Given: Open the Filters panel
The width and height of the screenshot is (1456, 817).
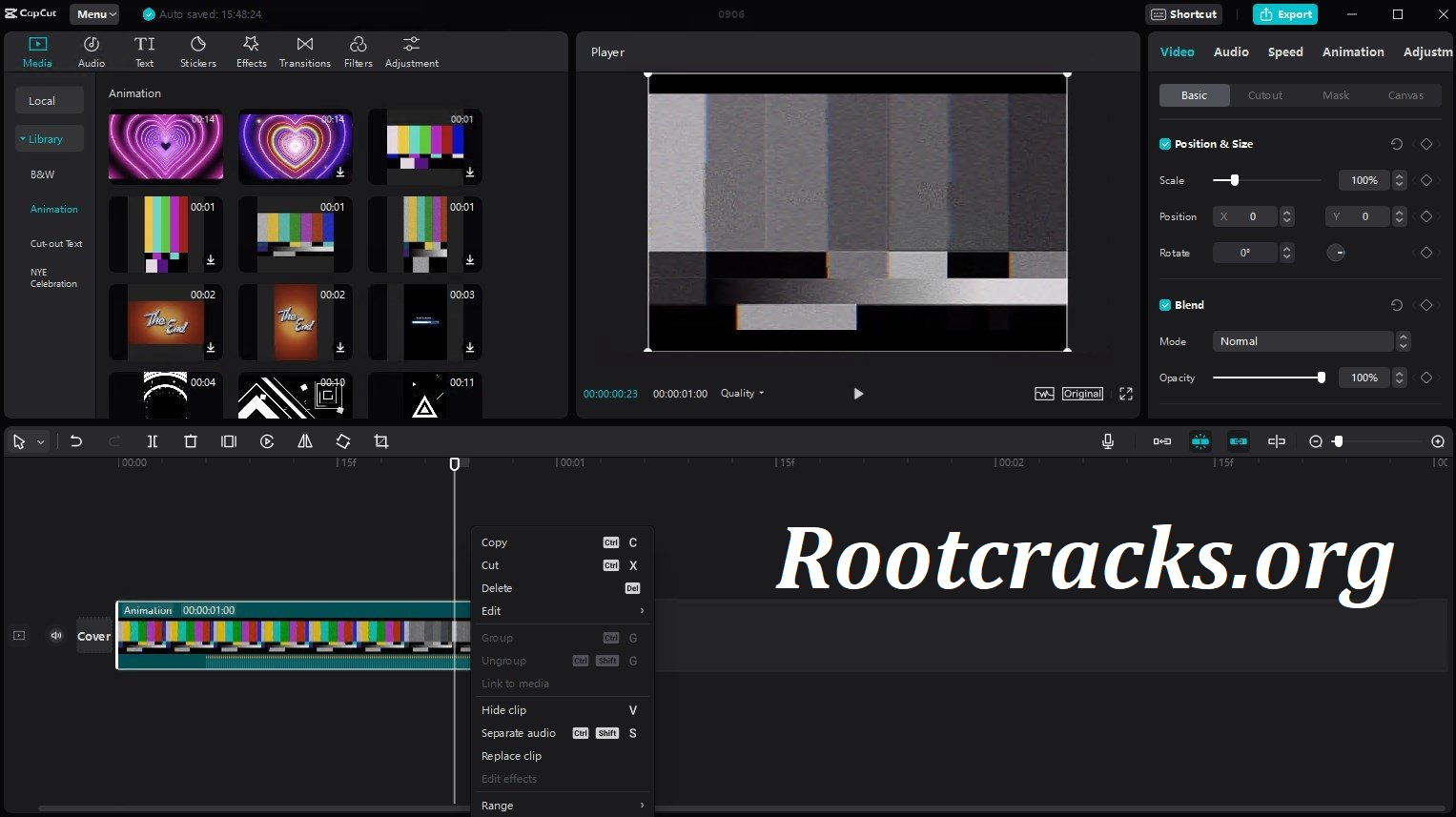Looking at the screenshot, I should click(x=359, y=51).
